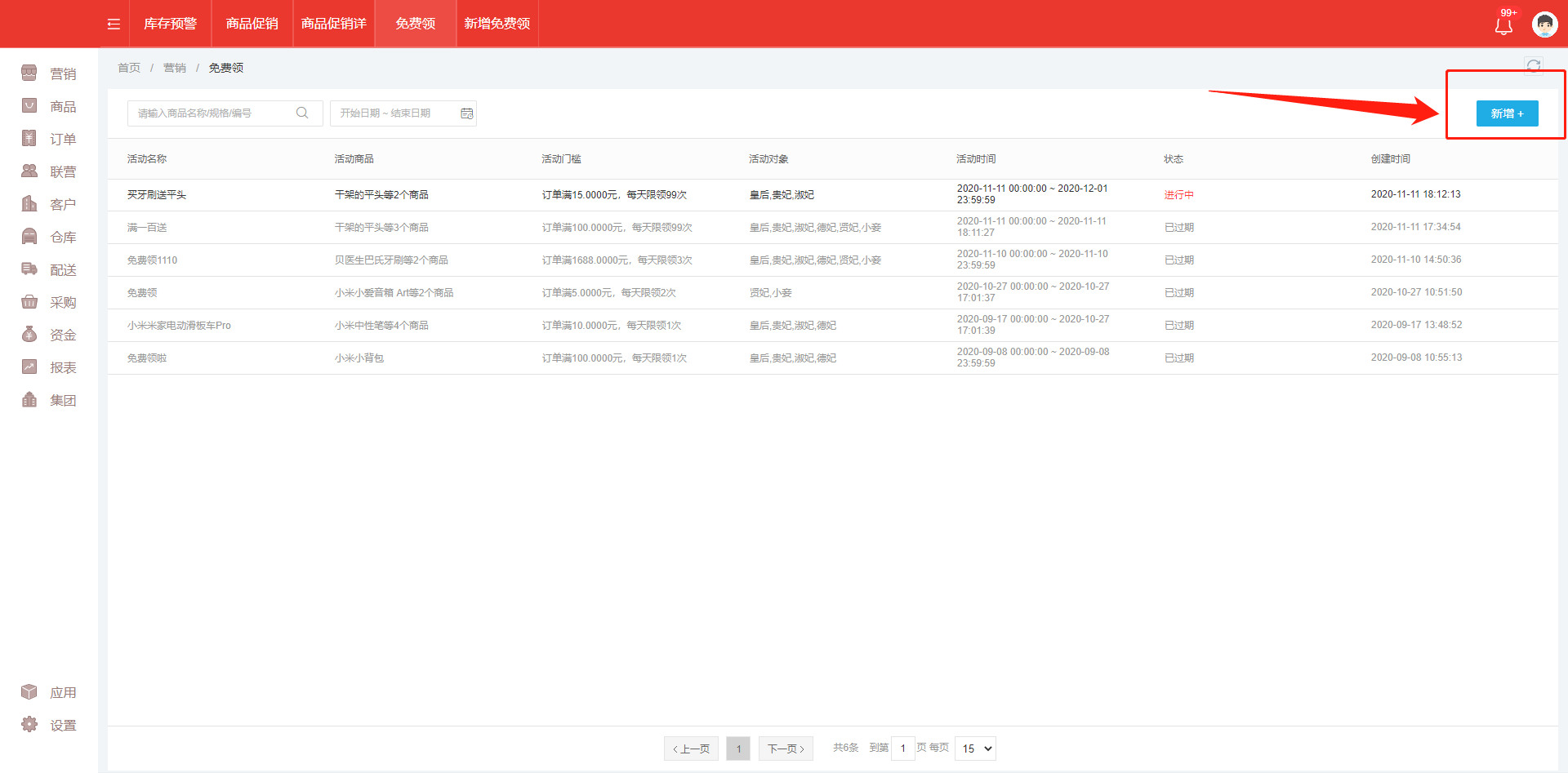Open the 设置 settings sidebar item

(x=49, y=725)
